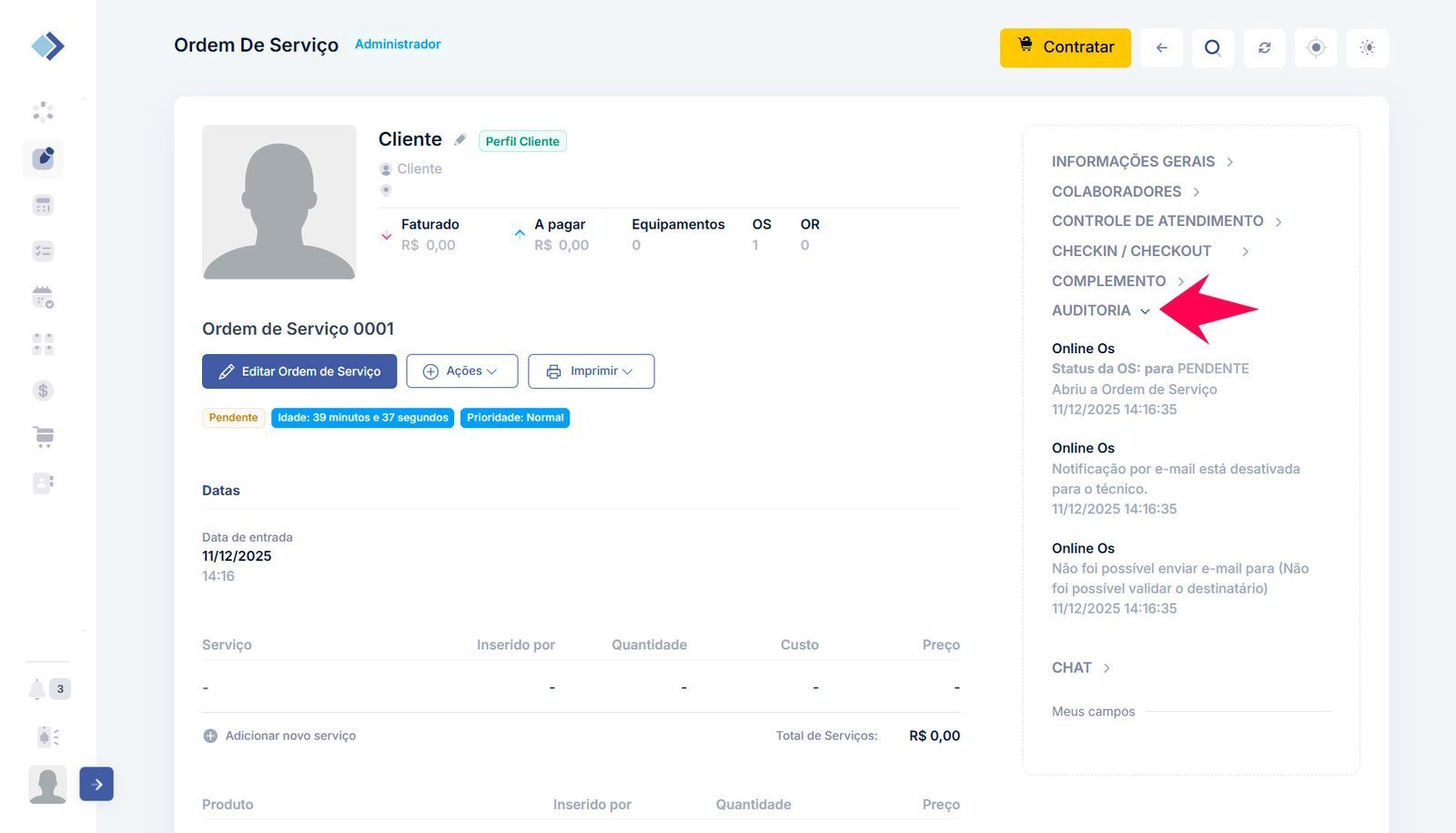Collapse the AUDITORIA section
The width and height of the screenshot is (1456, 833).
click(1101, 310)
